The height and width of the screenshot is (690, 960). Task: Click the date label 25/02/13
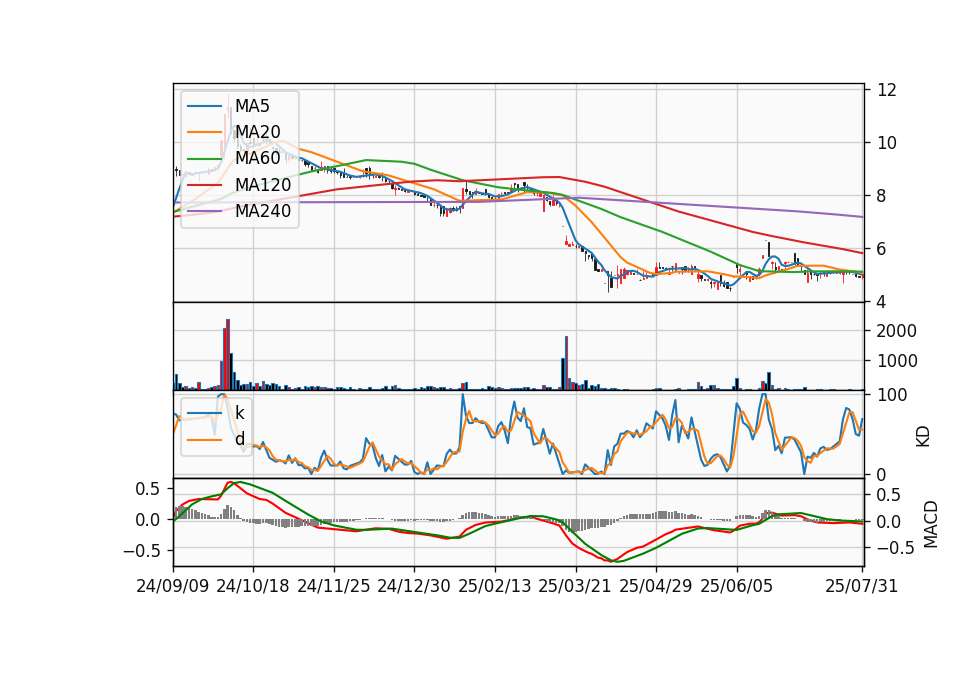495,586
